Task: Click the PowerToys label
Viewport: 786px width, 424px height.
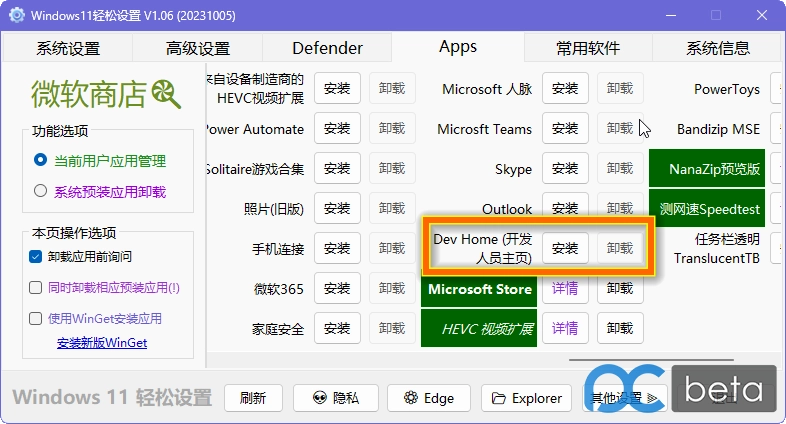Action: click(726, 89)
